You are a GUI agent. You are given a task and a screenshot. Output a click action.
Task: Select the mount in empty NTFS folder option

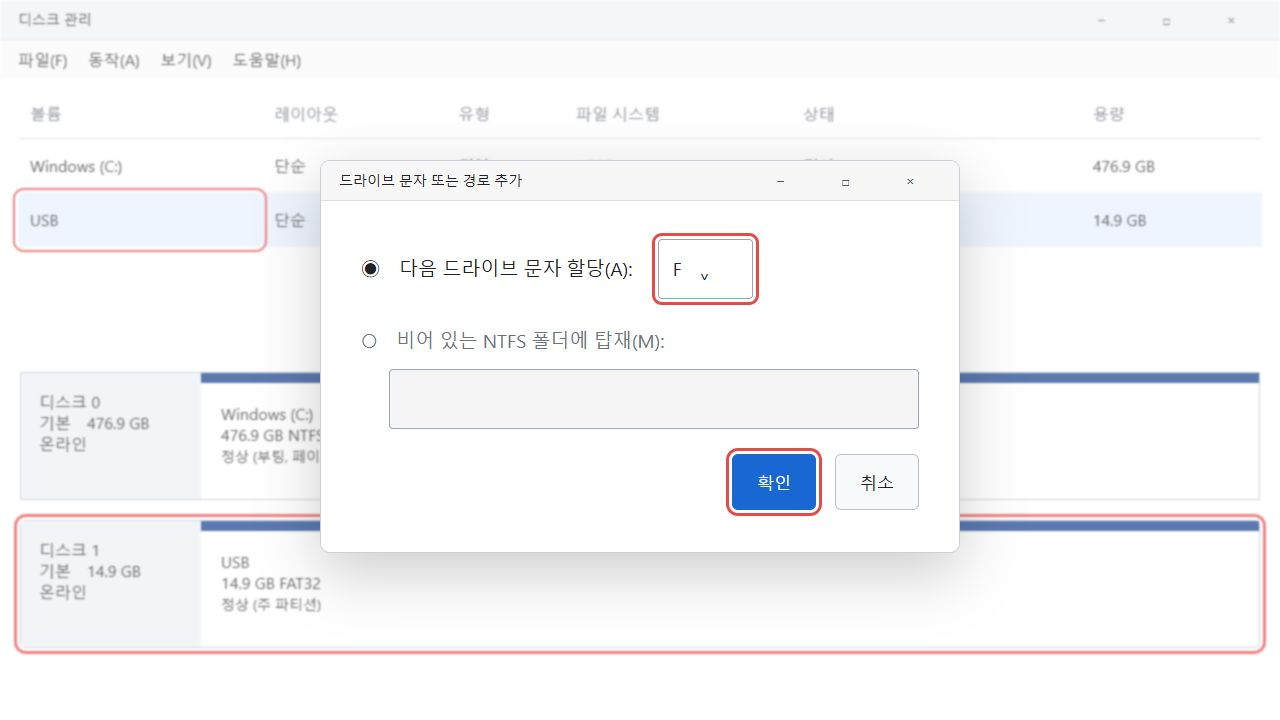tap(369, 341)
